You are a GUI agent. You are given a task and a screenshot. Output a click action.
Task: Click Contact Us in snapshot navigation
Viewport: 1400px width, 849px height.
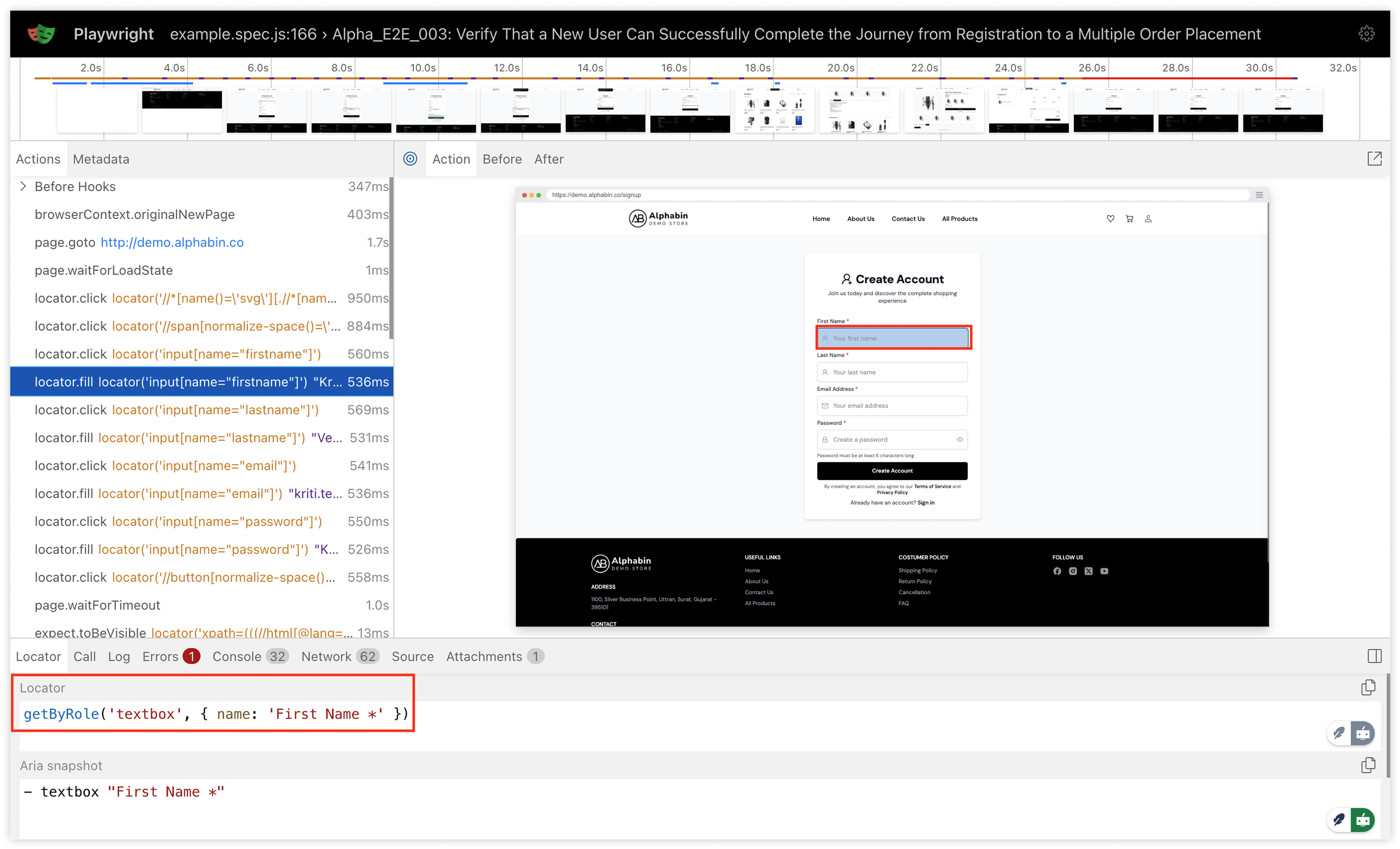pyautogui.click(x=908, y=219)
